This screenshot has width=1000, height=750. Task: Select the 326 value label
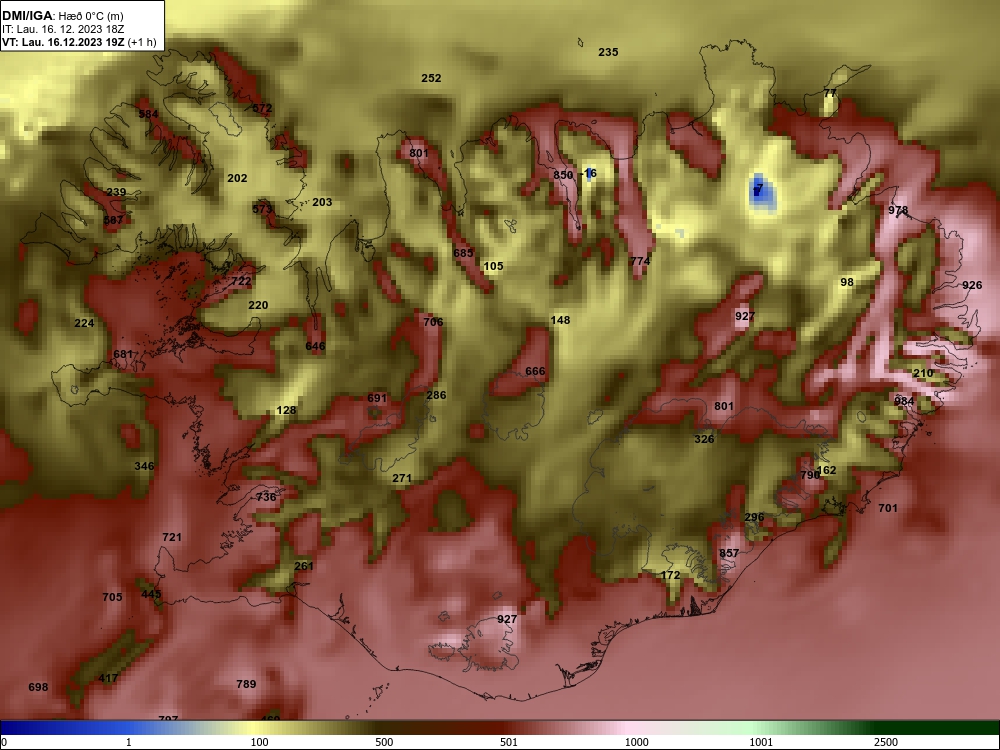tap(704, 439)
